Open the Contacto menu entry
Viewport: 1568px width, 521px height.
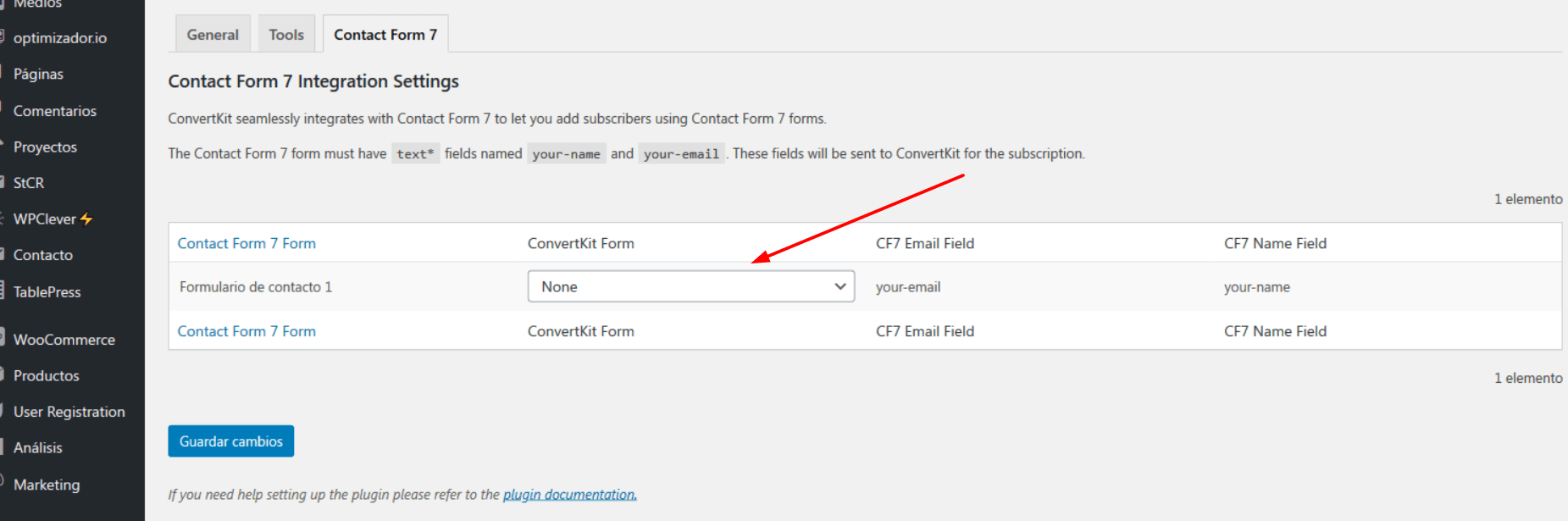(43, 255)
